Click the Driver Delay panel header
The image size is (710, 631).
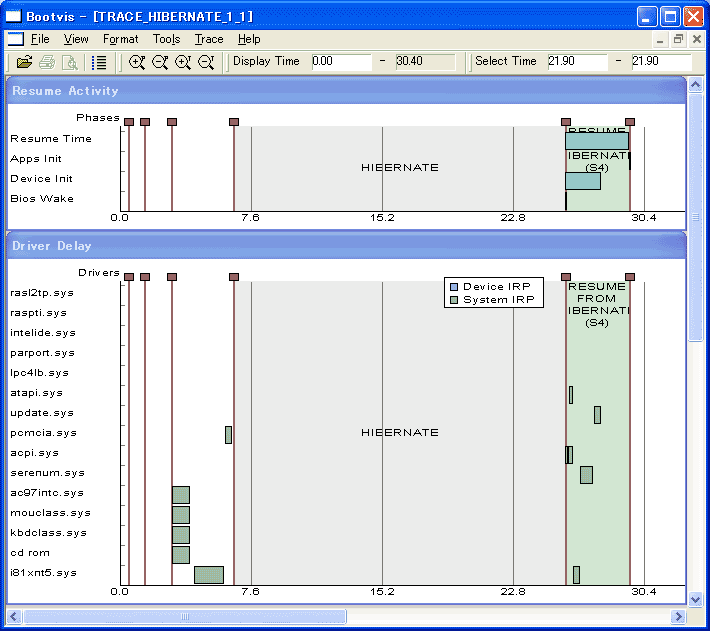(x=346, y=246)
